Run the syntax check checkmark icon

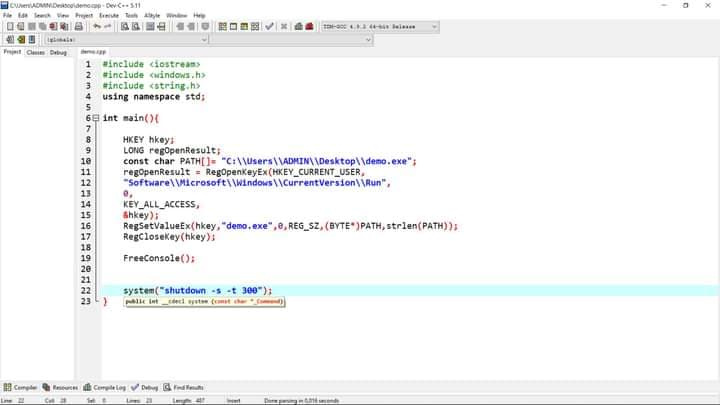click(270, 27)
